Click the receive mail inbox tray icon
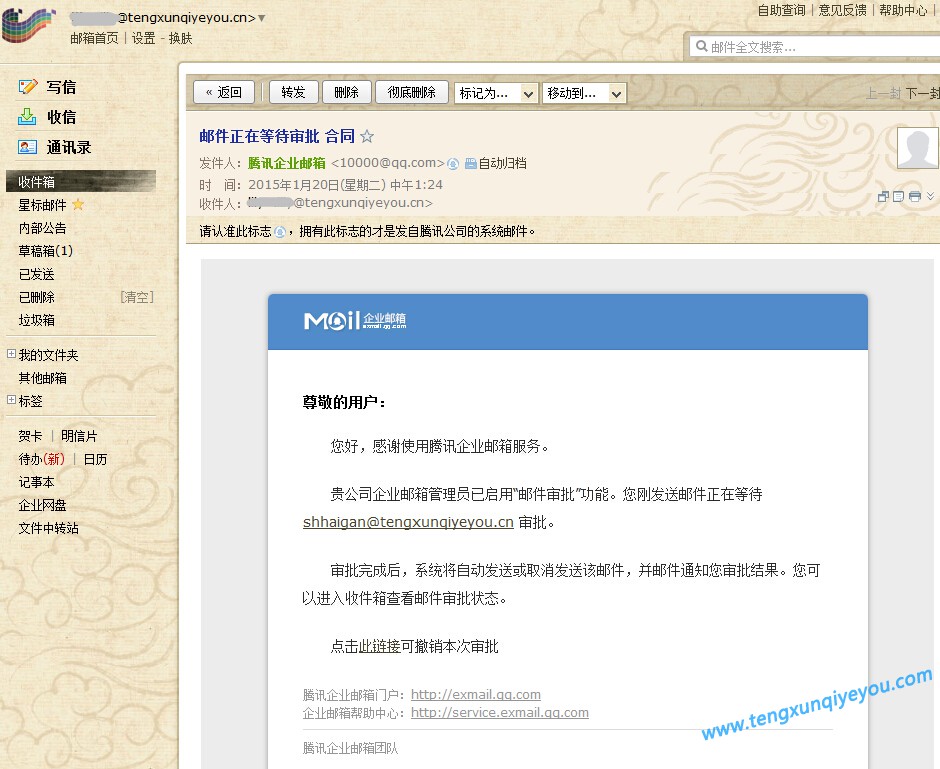This screenshot has height=769, width=940. (x=27, y=116)
